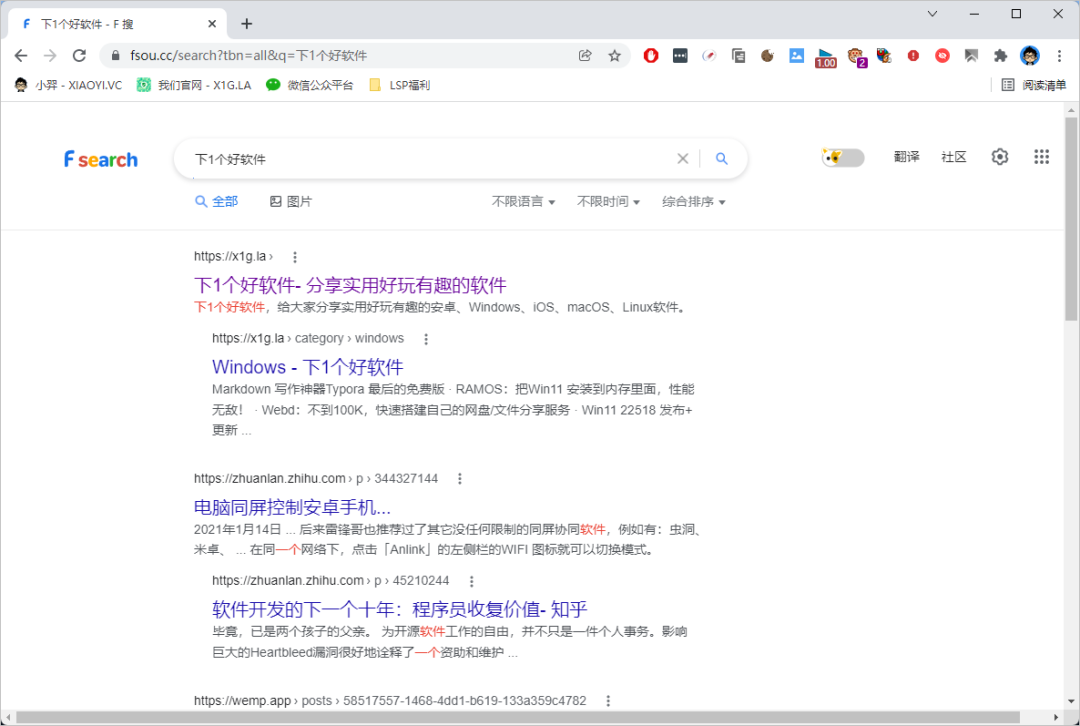Screen dimensions: 1080x726
Task: Open the 综合排序 sort dropdown
Action: click(x=693, y=202)
